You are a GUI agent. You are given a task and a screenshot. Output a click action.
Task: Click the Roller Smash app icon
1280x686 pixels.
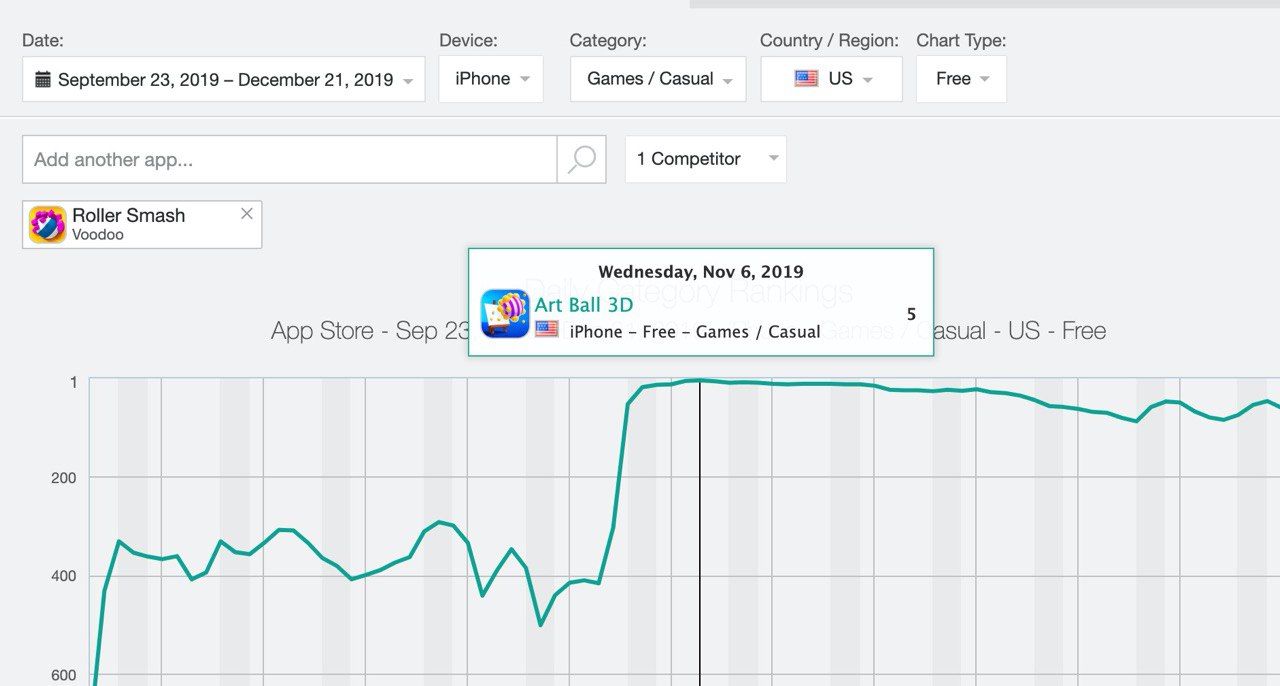pyautogui.click(x=47, y=225)
